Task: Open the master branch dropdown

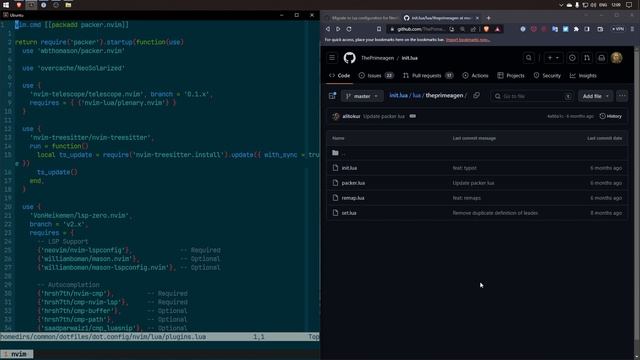Action: 362,96
